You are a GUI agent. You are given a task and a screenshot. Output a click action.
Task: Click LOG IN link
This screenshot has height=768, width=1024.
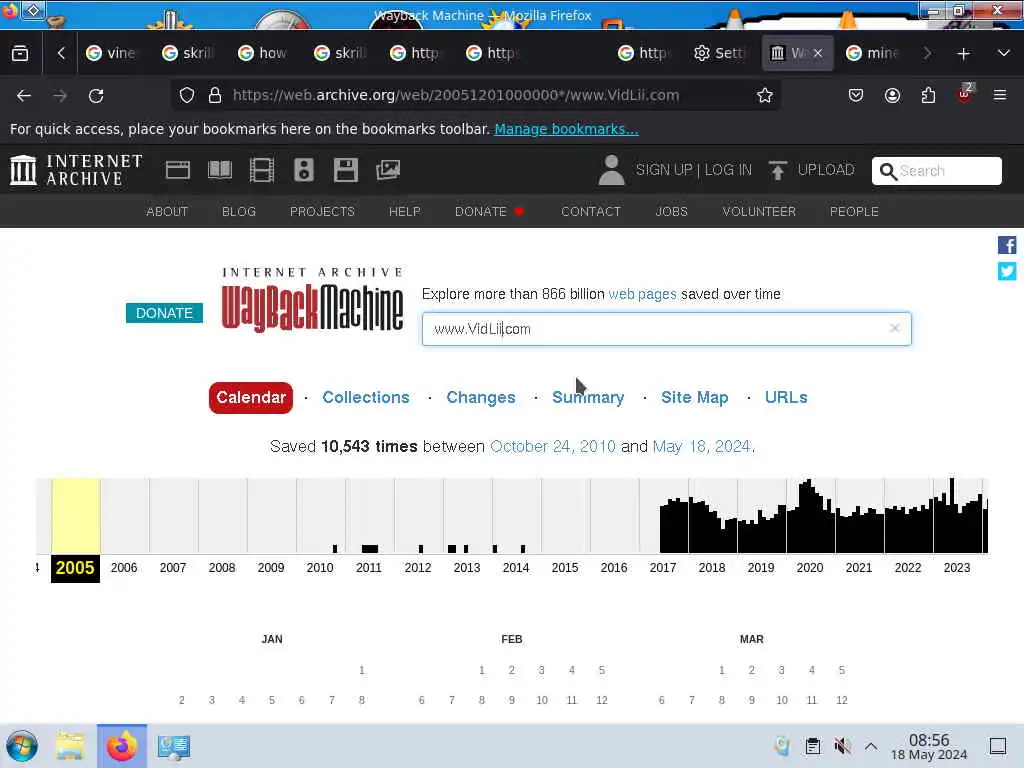tap(728, 170)
